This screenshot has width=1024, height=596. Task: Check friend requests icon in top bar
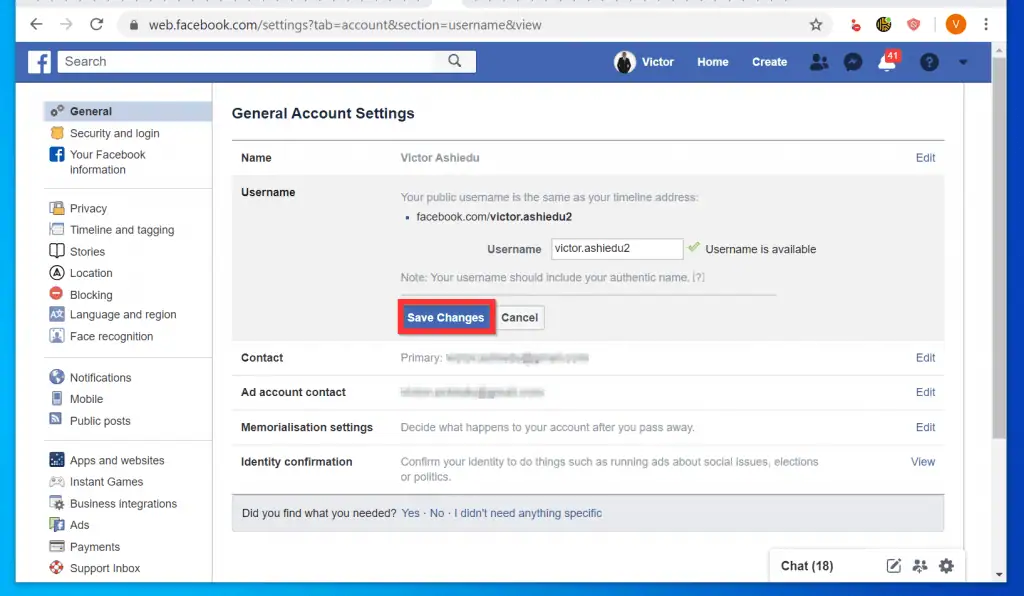[819, 62]
